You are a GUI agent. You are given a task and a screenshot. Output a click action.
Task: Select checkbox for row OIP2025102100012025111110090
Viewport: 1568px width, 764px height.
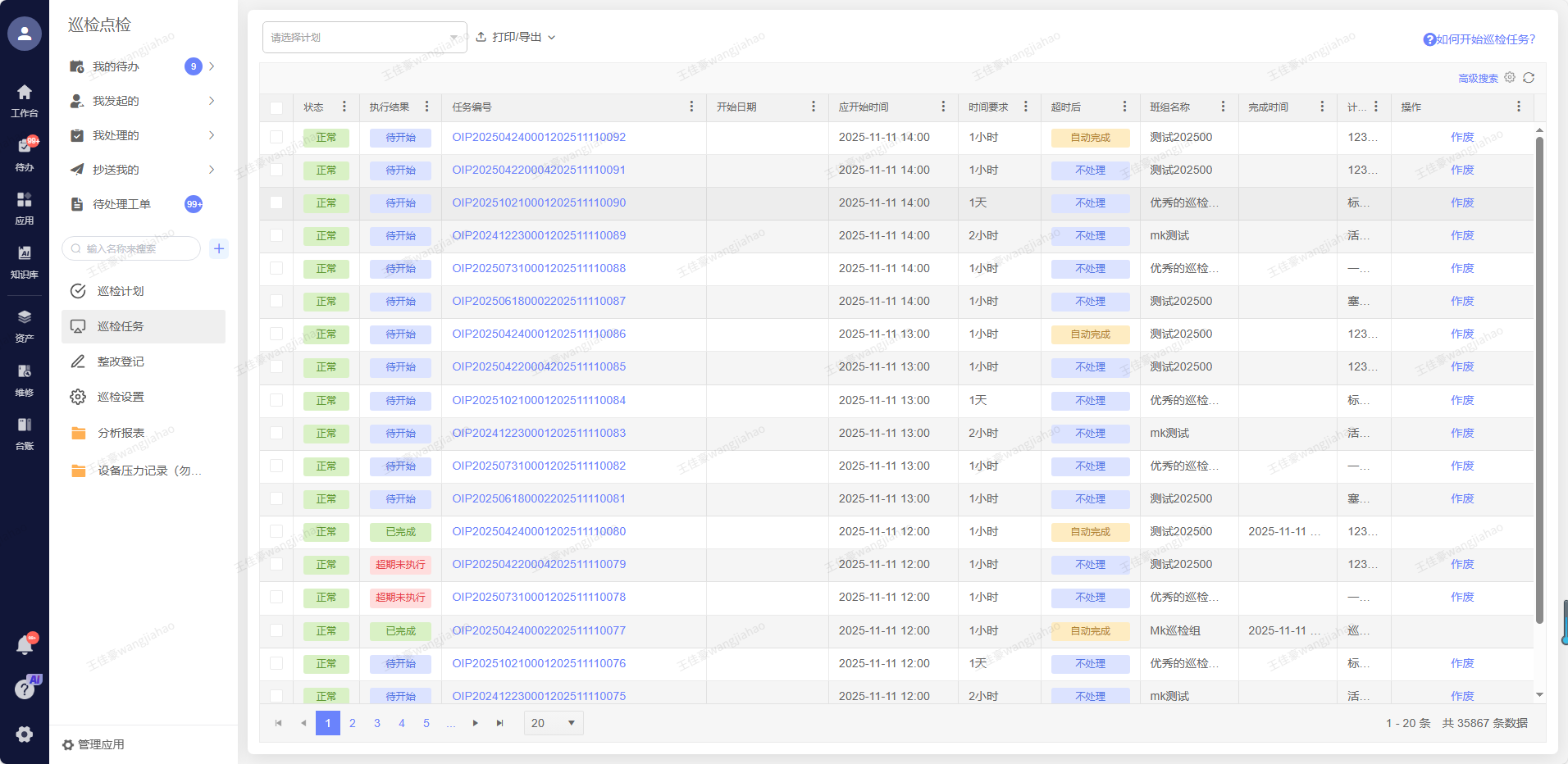tap(276, 202)
